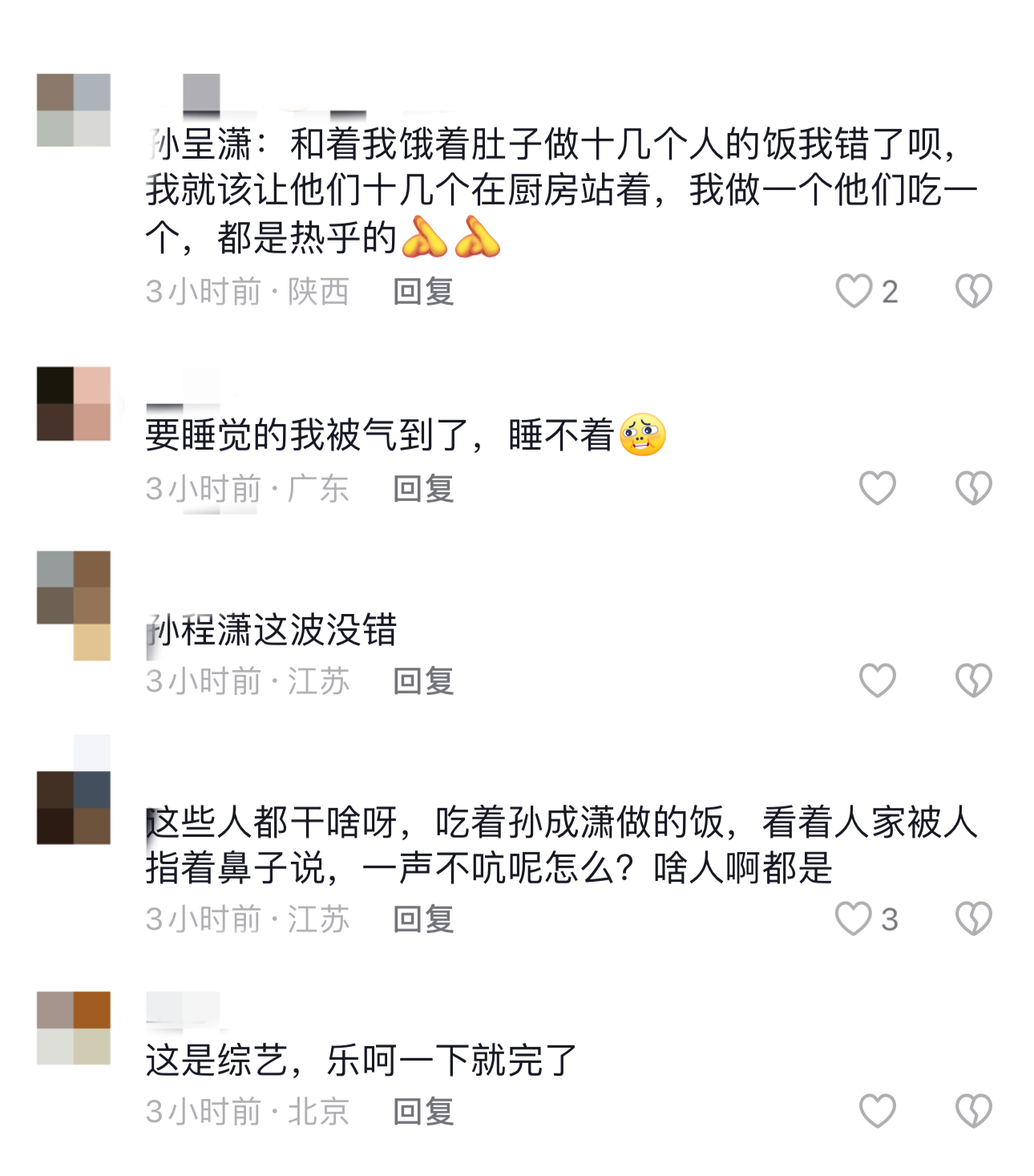Image resolution: width=1034 pixels, height=1176 pixels.
Task: Like the comment with 3 likes
Action: pyautogui.click(x=854, y=919)
